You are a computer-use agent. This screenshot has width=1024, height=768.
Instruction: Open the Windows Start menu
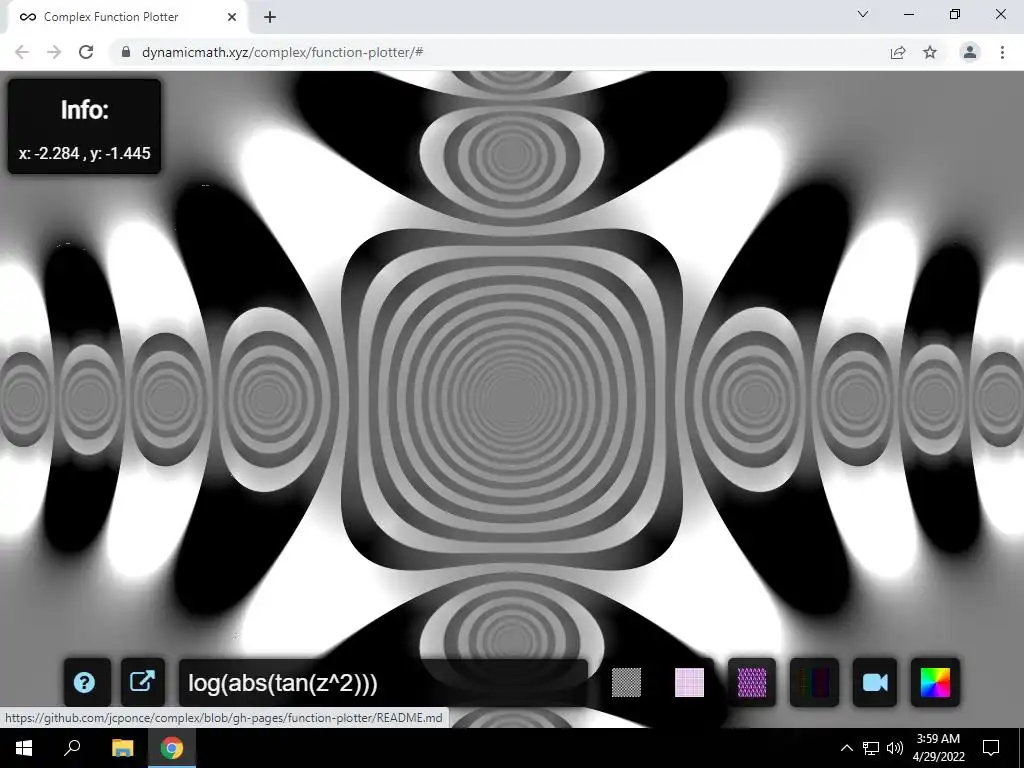point(24,748)
